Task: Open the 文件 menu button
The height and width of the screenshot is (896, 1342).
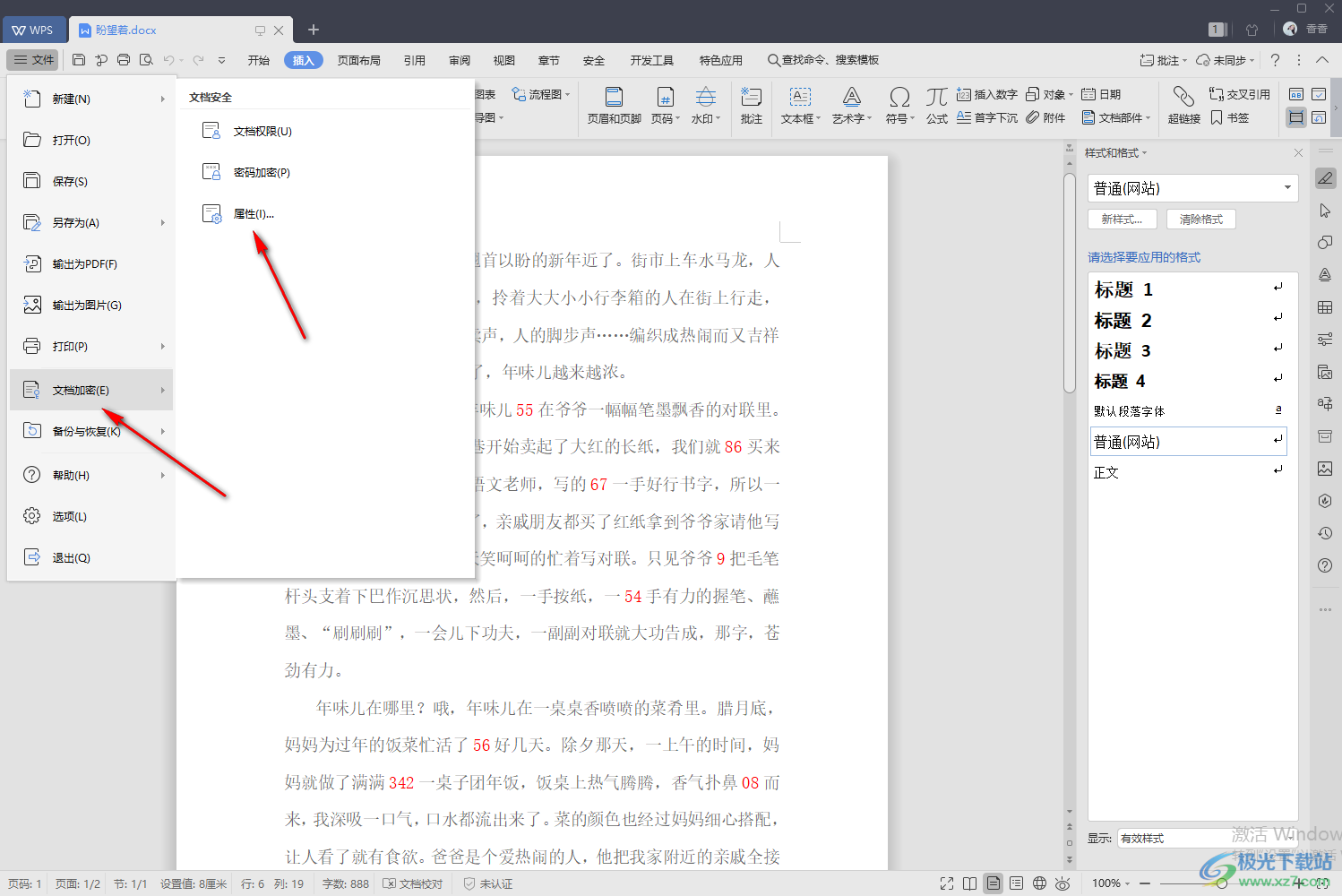Action: tap(33, 60)
